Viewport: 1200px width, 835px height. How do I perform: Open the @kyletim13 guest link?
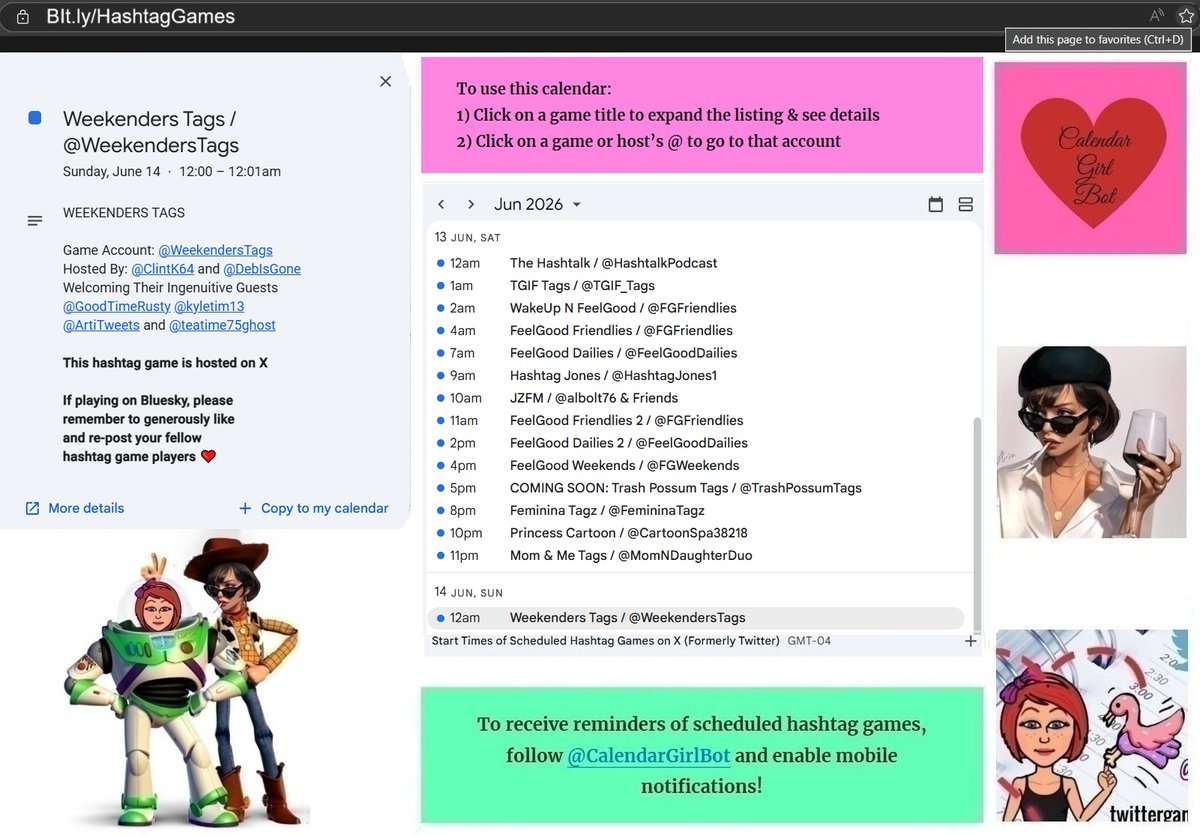209,306
